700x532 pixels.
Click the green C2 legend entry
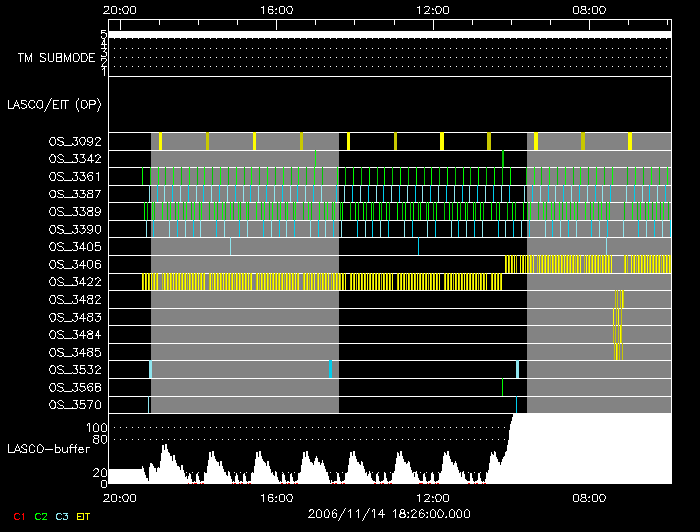click(41, 516)
